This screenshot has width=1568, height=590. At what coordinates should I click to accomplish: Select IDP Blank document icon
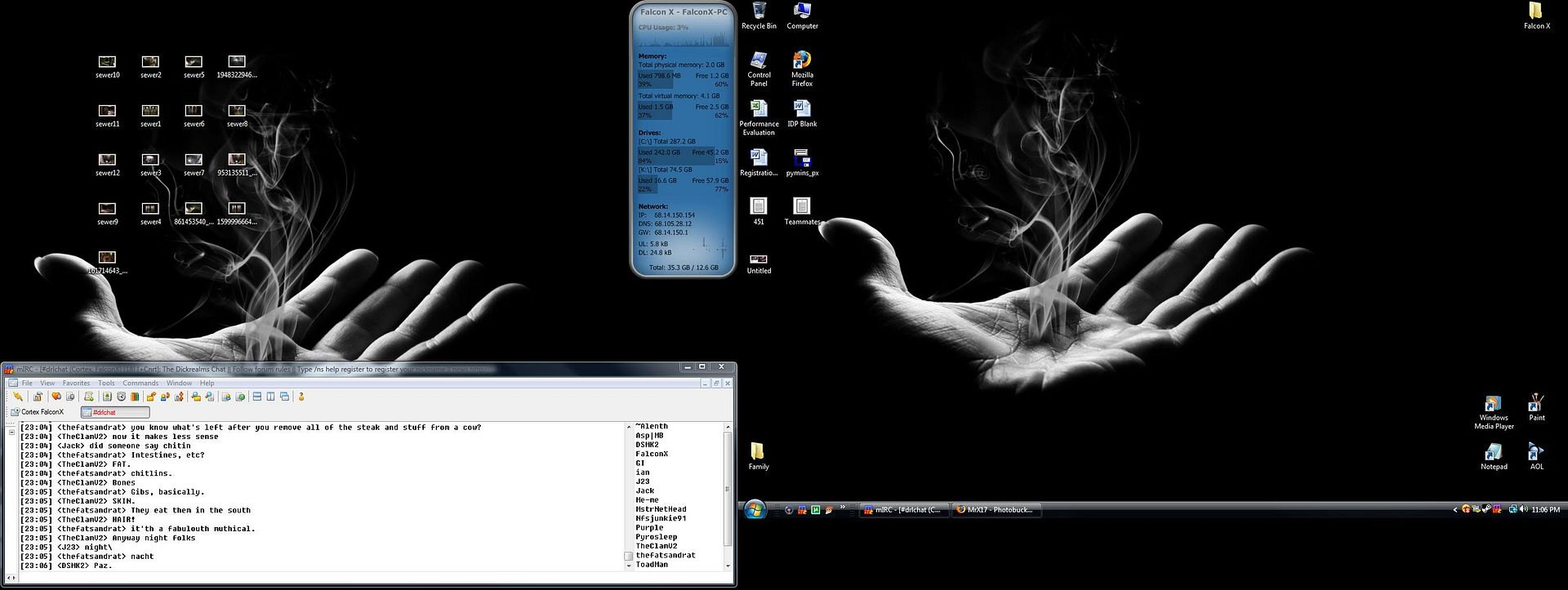pyautogui.click(x=802, y=114)
